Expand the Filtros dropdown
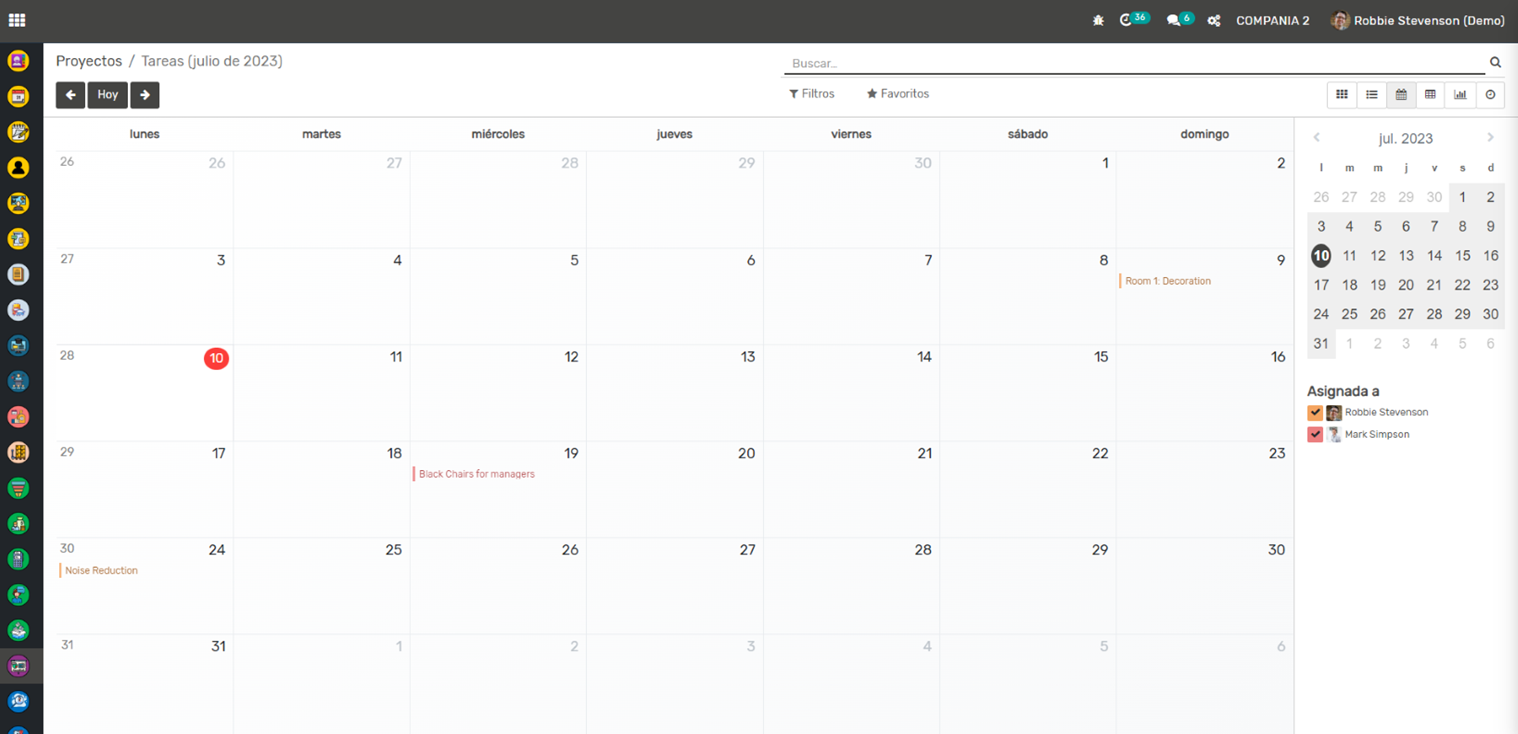The width and height of the screenshot is (1518, 734). click(812, 94)
